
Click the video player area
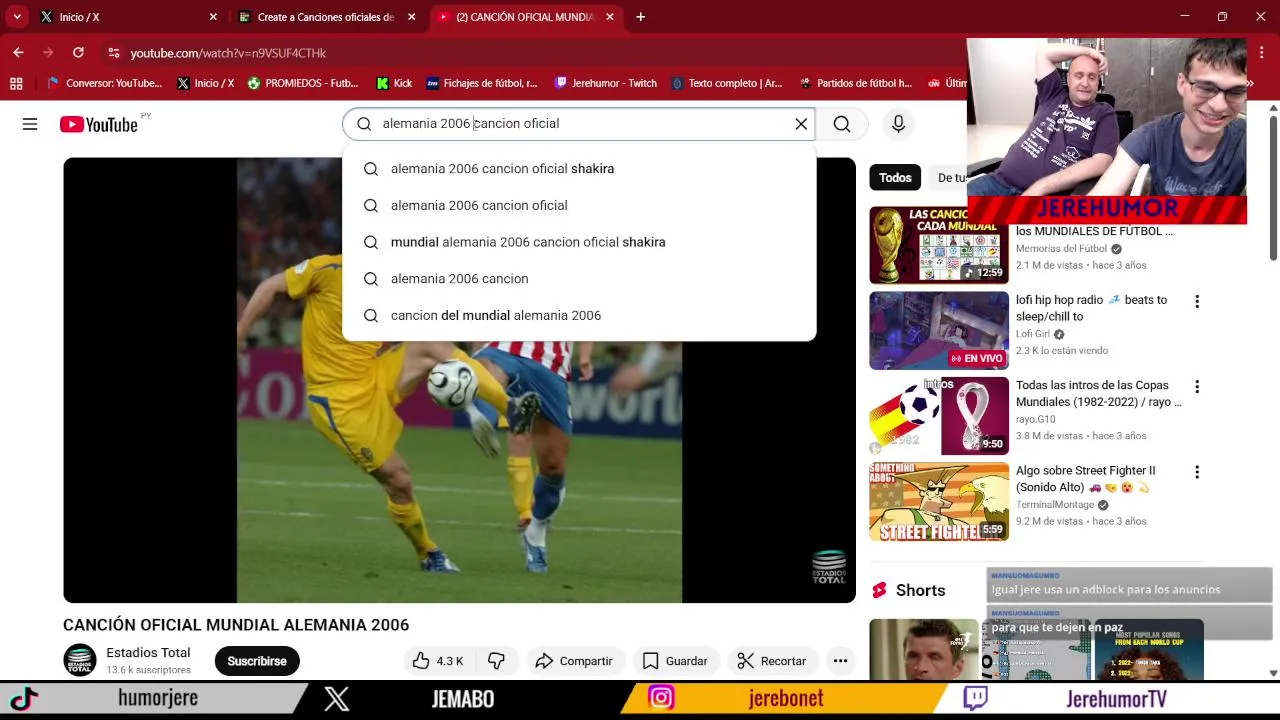pyautogui.click(x=459, y=380)
